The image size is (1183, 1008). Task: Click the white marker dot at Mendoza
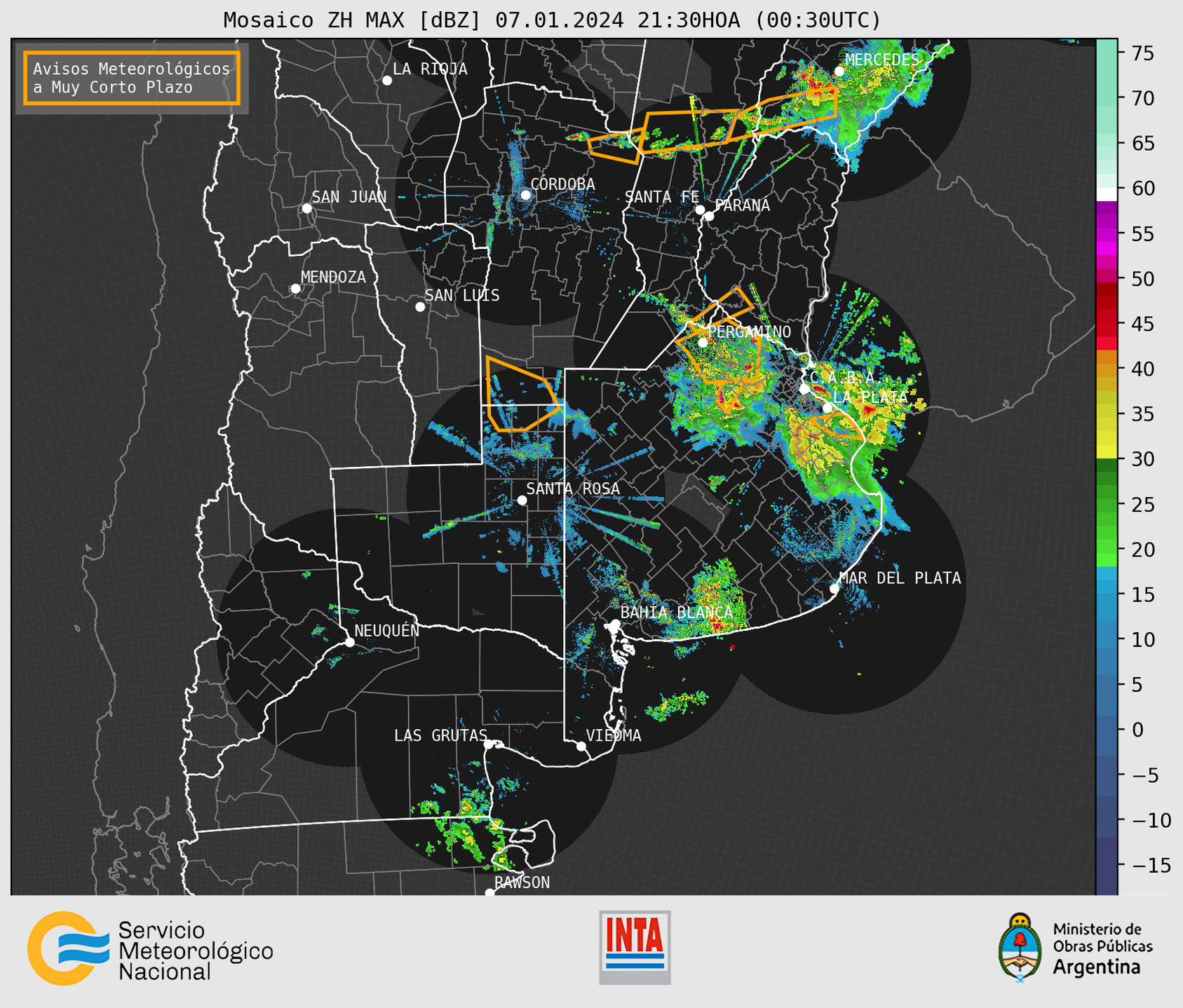296,289
